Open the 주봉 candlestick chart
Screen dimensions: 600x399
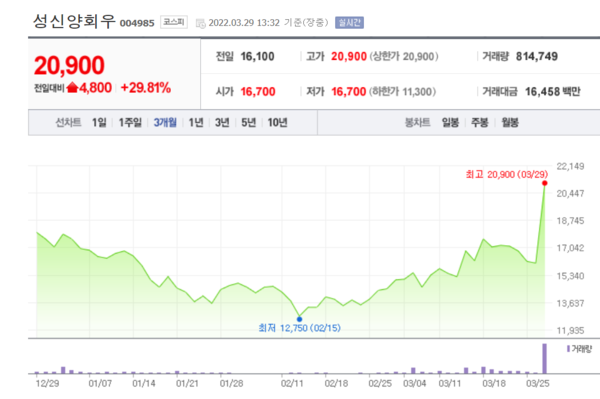[480, 122]
